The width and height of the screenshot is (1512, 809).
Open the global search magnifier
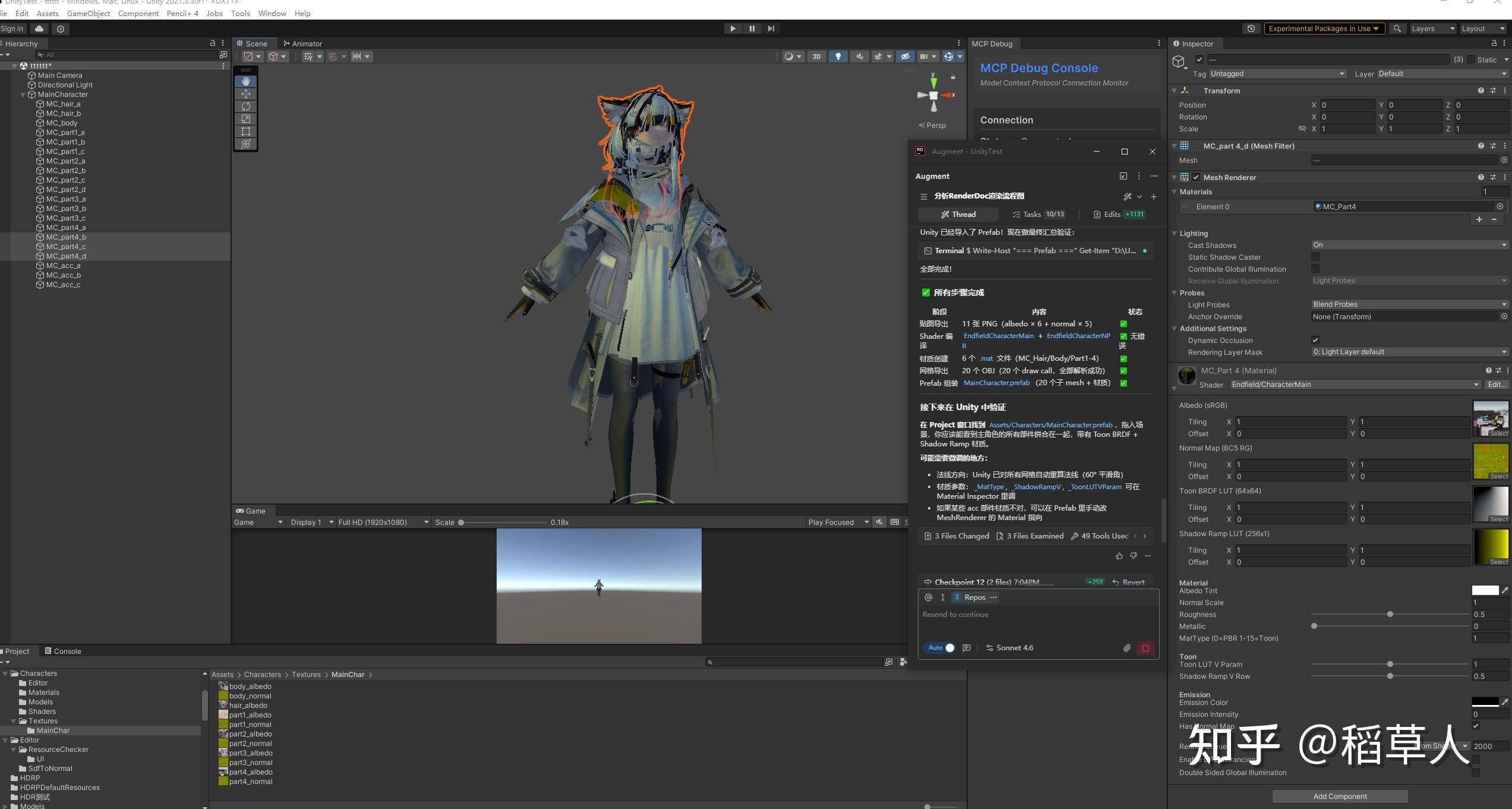[x=1397, y=29]
